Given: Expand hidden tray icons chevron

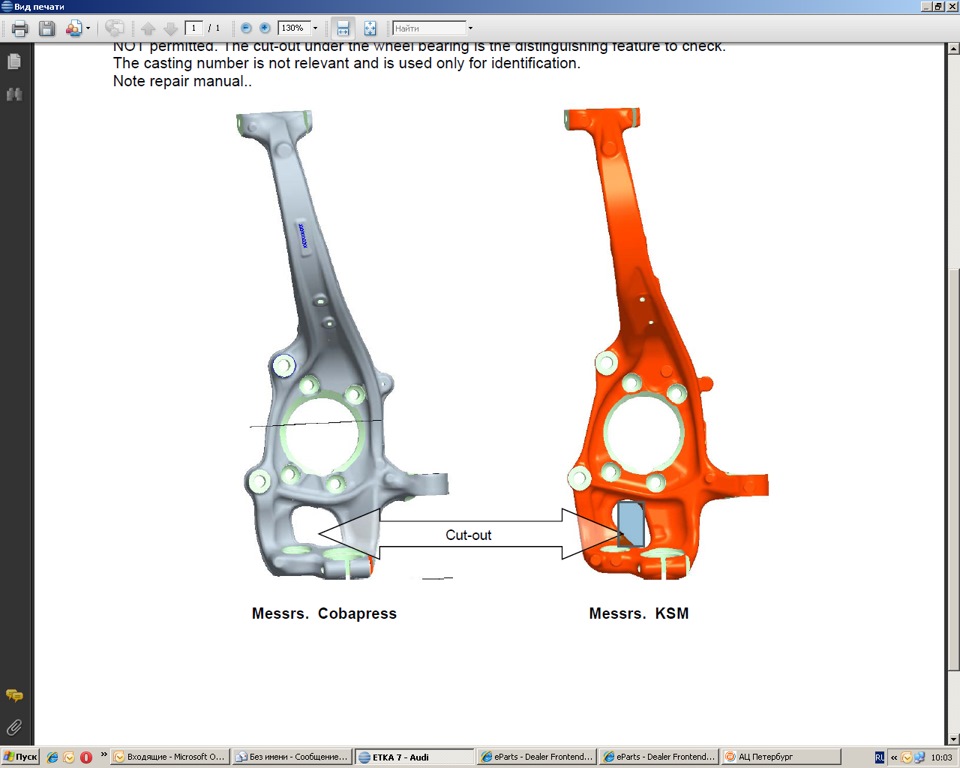Looking at the screenshot, I should click(x=894, y=758).
